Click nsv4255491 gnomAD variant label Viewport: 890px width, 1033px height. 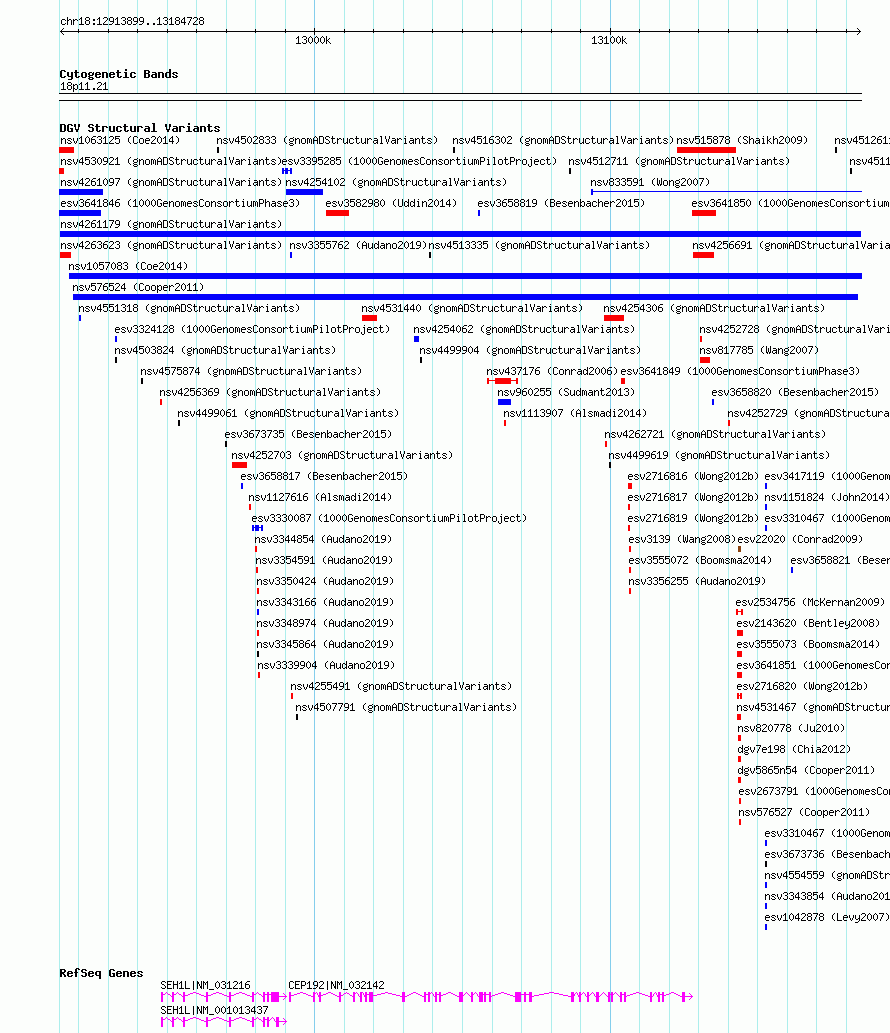401,687
